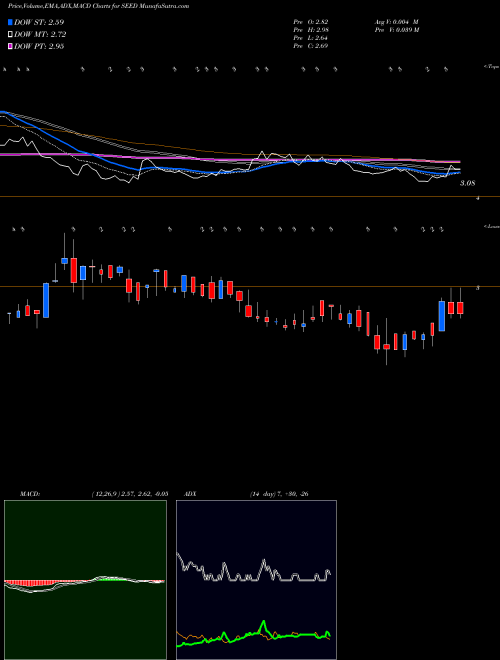Open the green MACD histogram chart
The height and width of the screenshot is (660, 500).
[x=85, y=580]
